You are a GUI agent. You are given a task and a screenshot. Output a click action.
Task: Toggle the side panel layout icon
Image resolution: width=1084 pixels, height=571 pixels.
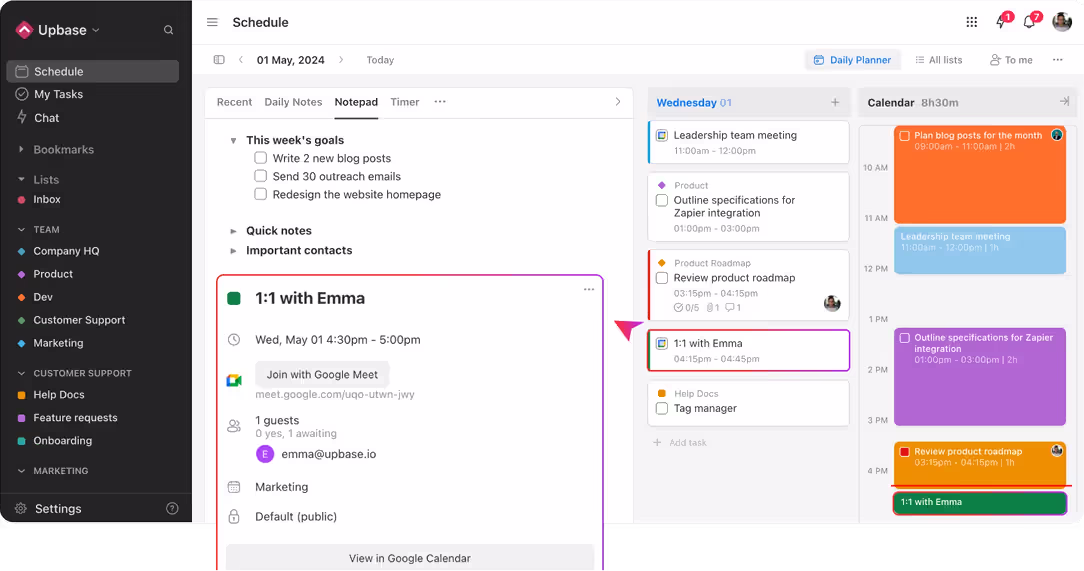219,60
